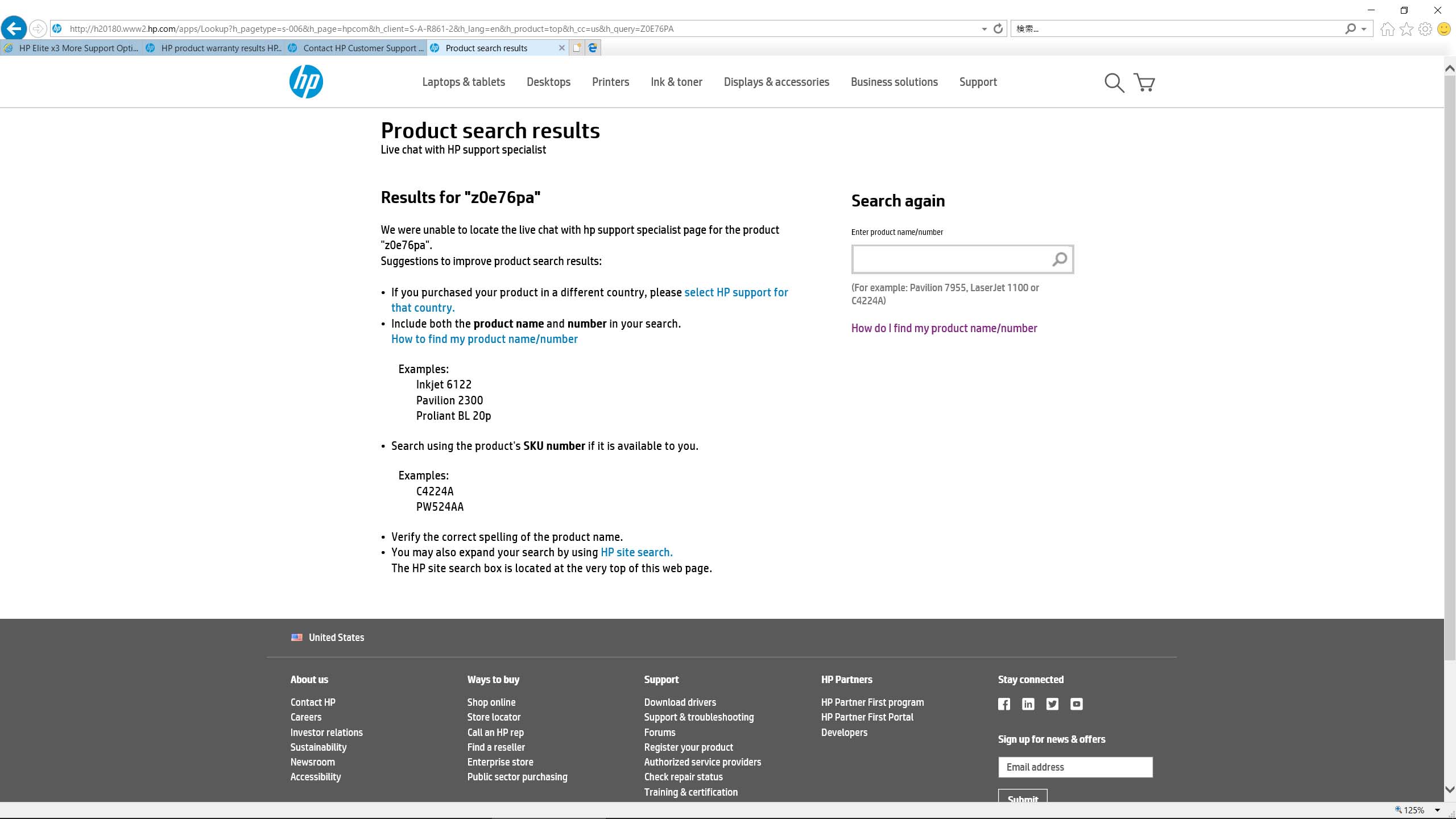Screen dimensions: 1456x819
Task: Open Careers footer link
Action: tap(306, 717)
